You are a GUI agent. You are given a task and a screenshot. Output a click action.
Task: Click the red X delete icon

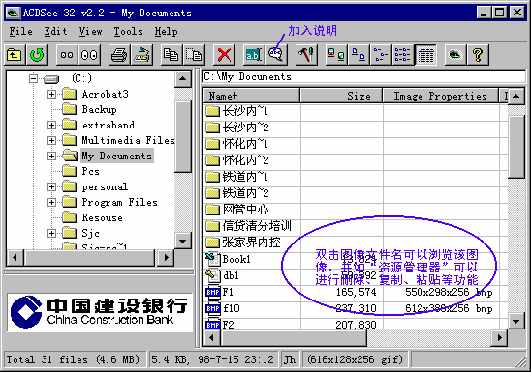point(224,55)
